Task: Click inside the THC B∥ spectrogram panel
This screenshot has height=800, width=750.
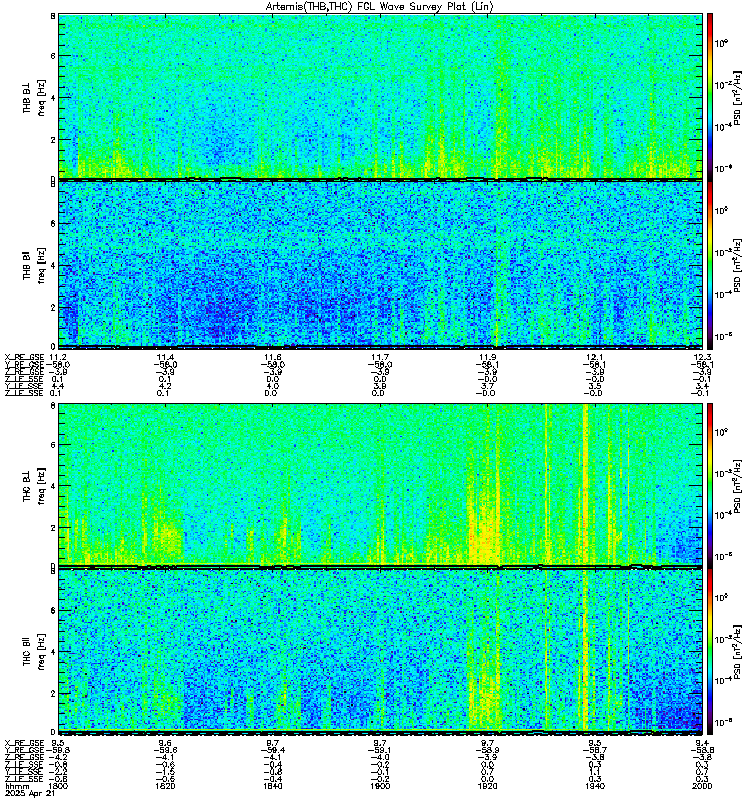Action: coord(380,651)
